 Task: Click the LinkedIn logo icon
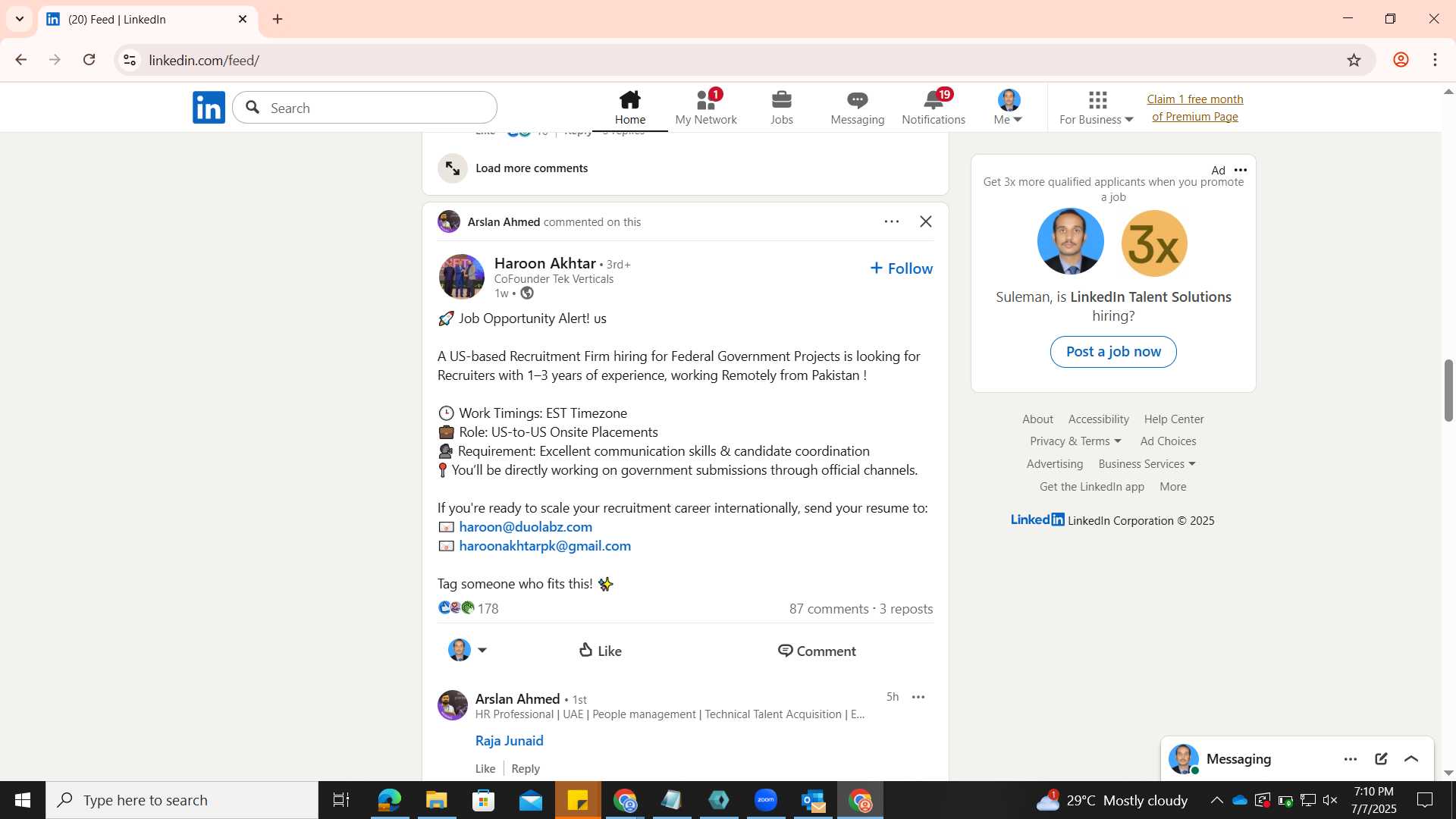click(x=209, y=108)
